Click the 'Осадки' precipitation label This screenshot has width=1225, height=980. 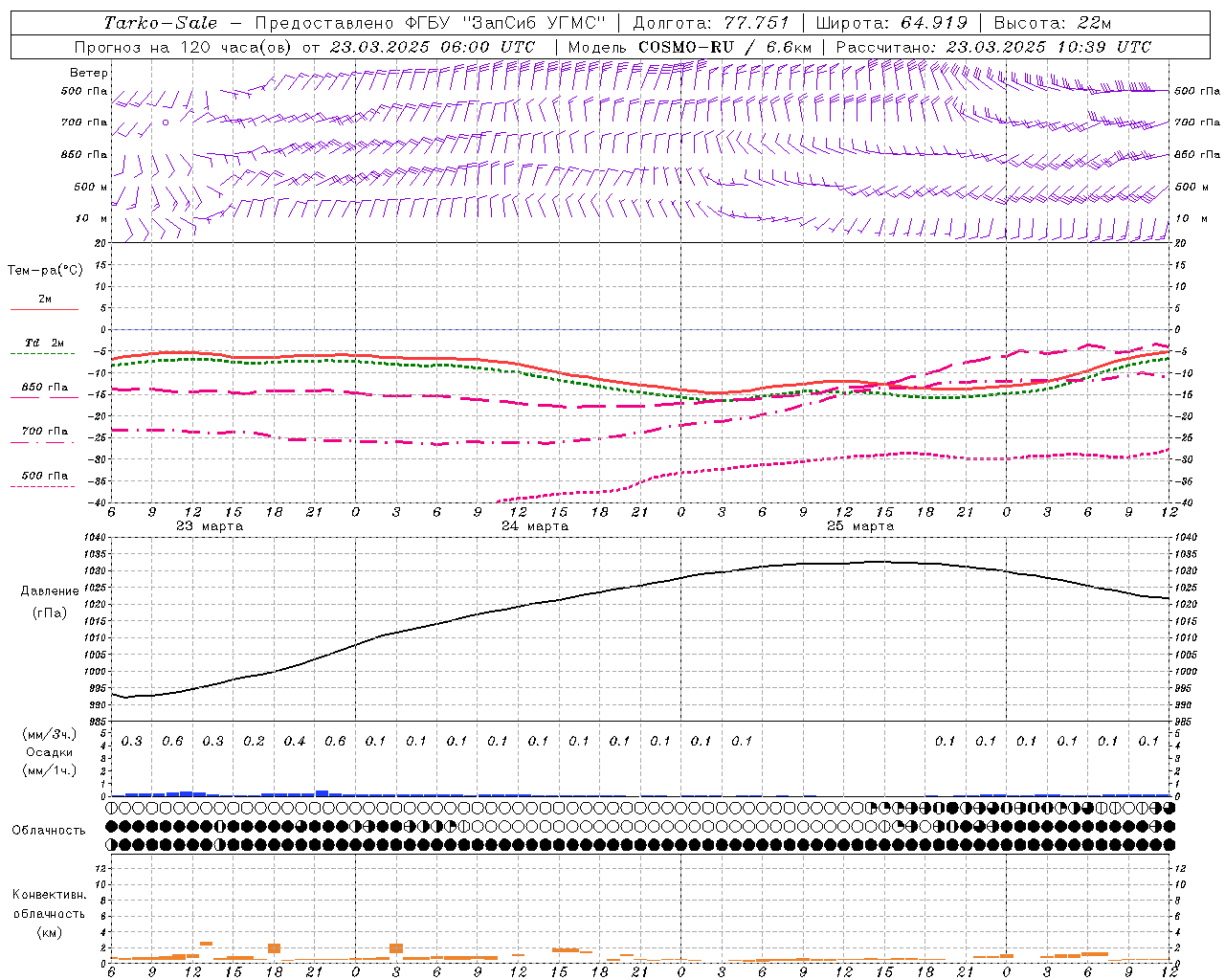[x=49, y=752]
